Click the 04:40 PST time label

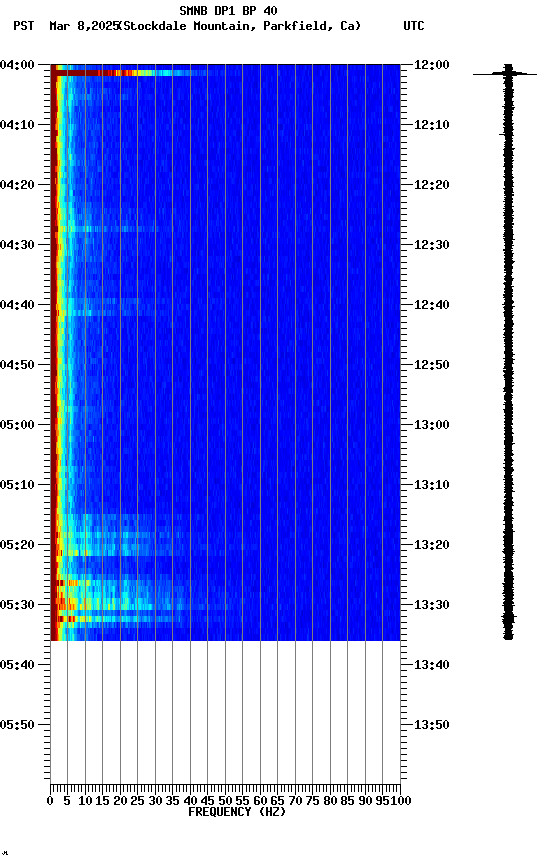(17, 305)
